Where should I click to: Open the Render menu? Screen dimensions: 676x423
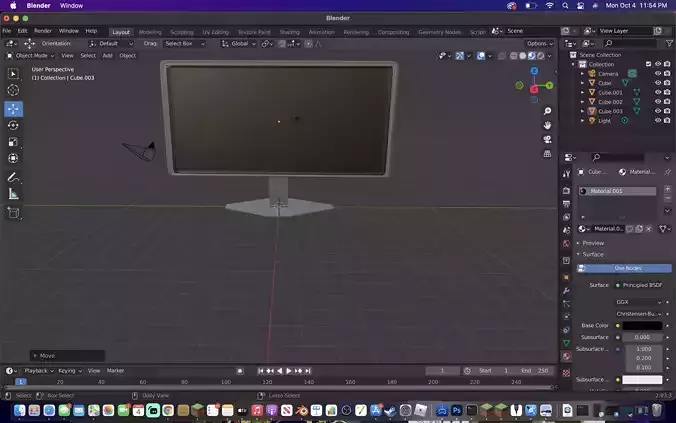click(x=43, y=31)
